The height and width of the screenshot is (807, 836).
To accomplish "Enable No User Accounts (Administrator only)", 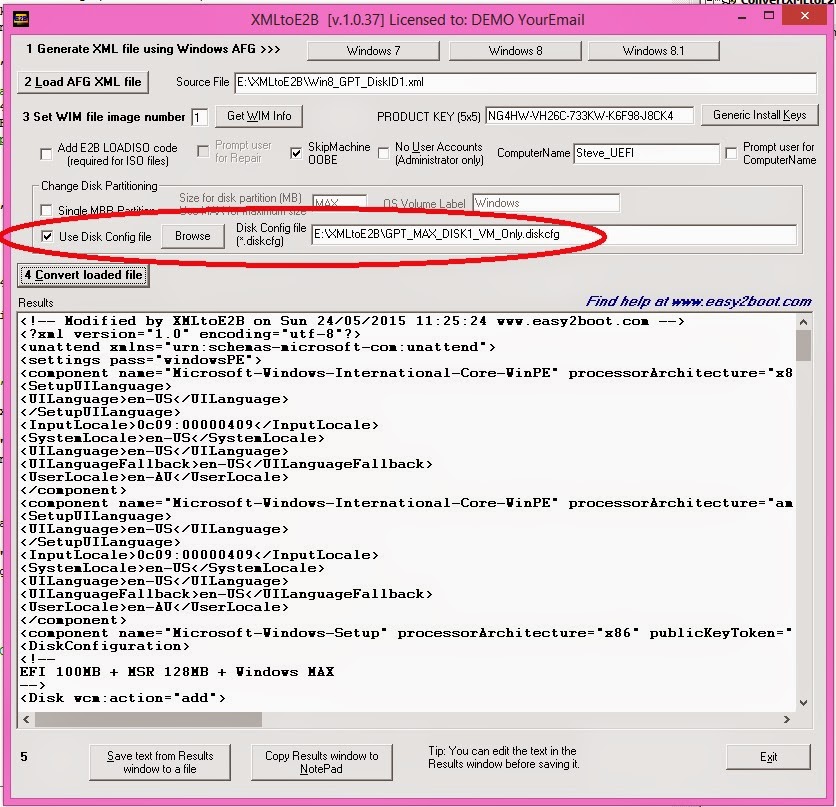I will tap(382, 152).
